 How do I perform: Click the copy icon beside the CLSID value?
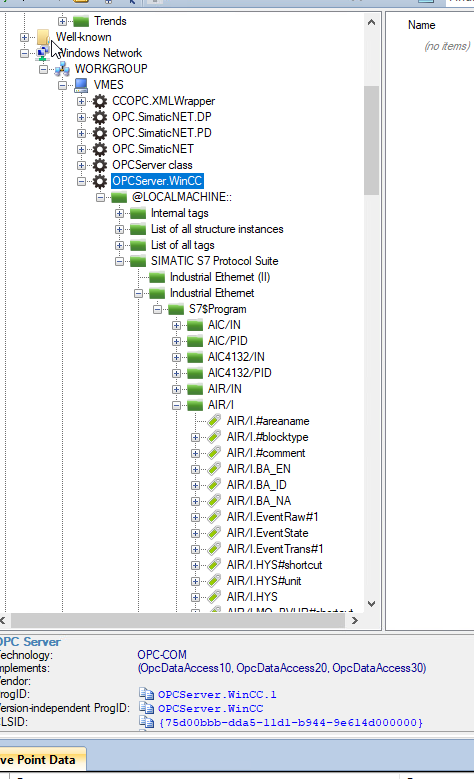coord(147,722)
